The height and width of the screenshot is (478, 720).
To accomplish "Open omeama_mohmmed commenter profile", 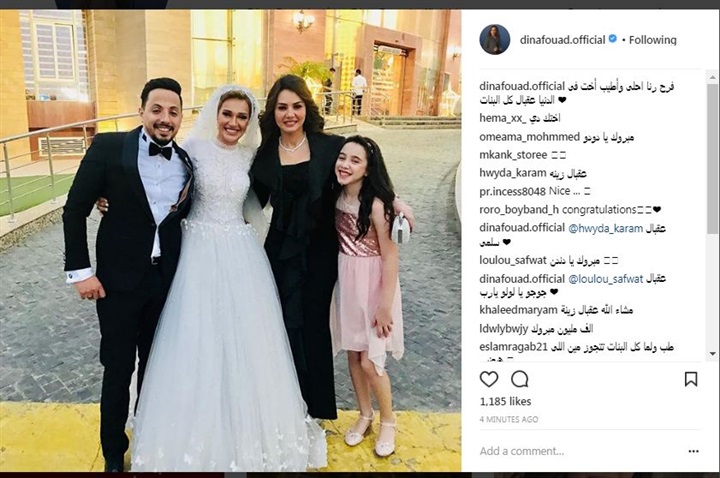I will [x=529, y=137].
